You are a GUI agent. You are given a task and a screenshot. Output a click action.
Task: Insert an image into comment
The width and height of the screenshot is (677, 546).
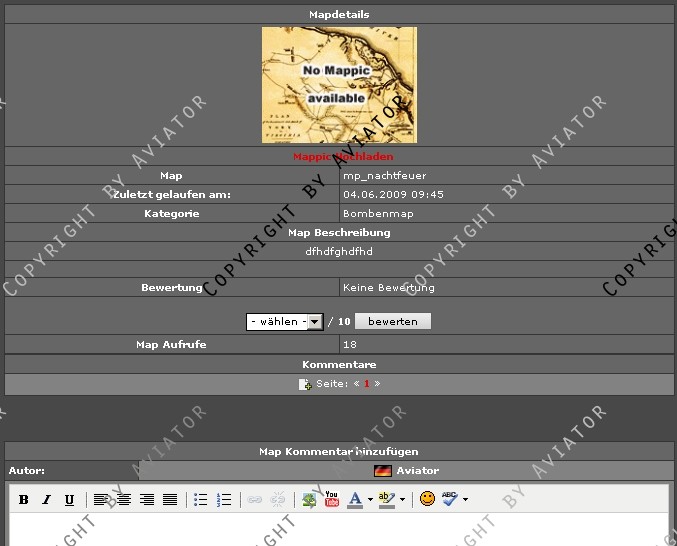[x=310, y=499]
